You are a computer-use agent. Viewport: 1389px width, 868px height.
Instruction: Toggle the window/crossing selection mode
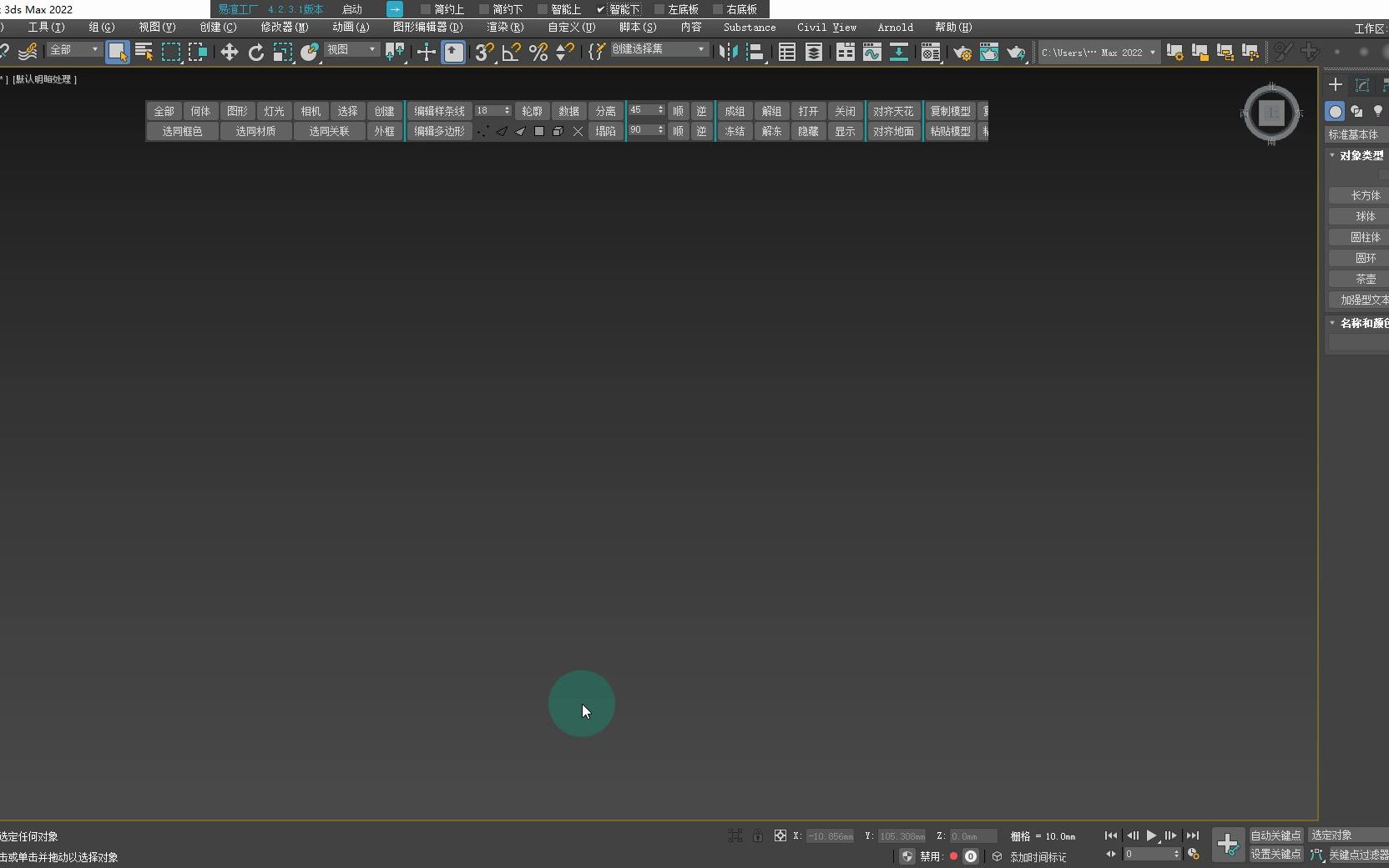(198, 52)
